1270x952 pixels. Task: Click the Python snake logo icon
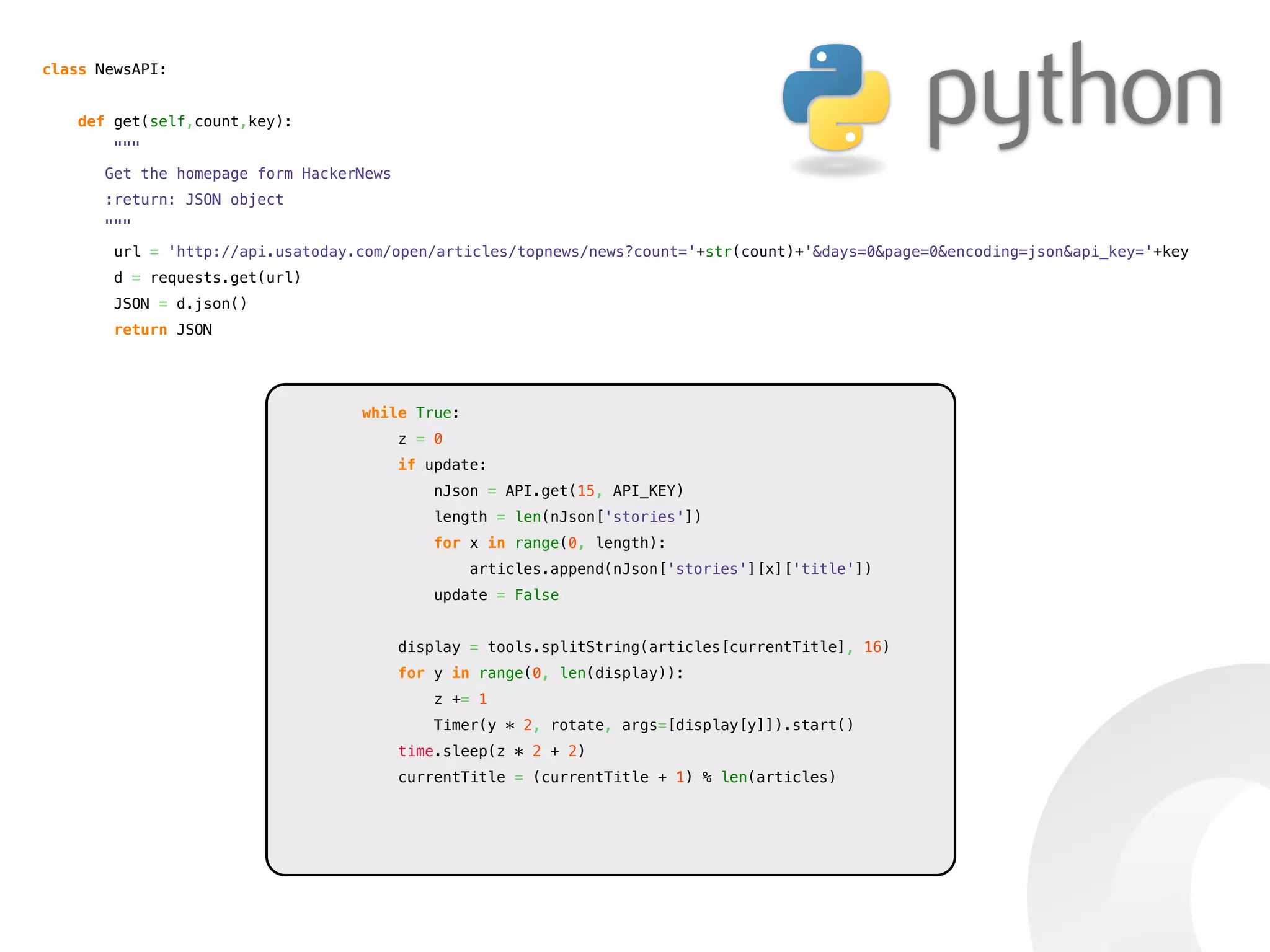coord(836,98)
